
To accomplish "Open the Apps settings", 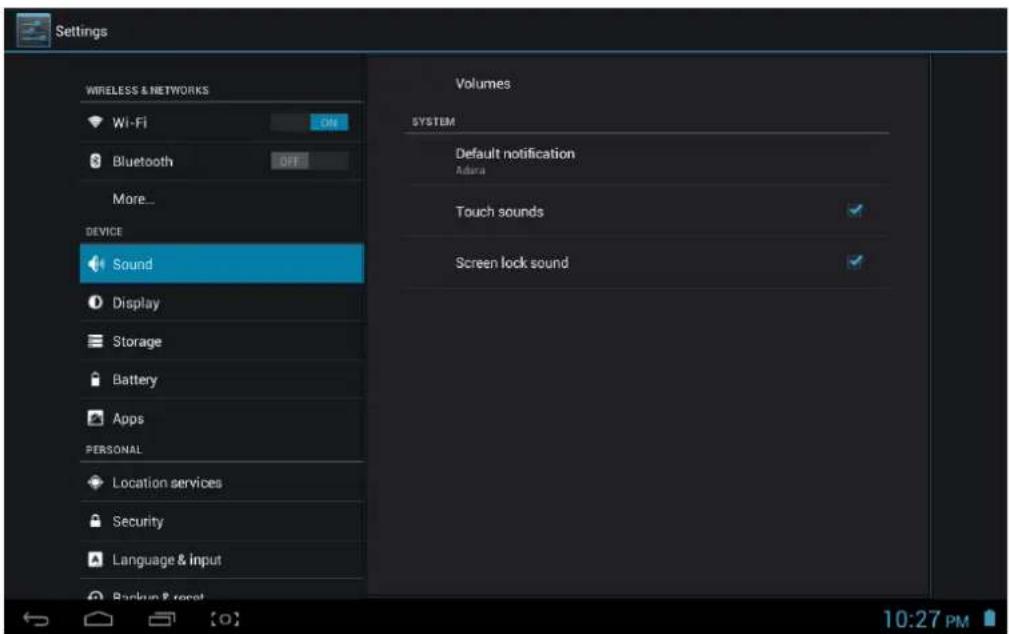I will pyautogui.click(x=222, y=418).
